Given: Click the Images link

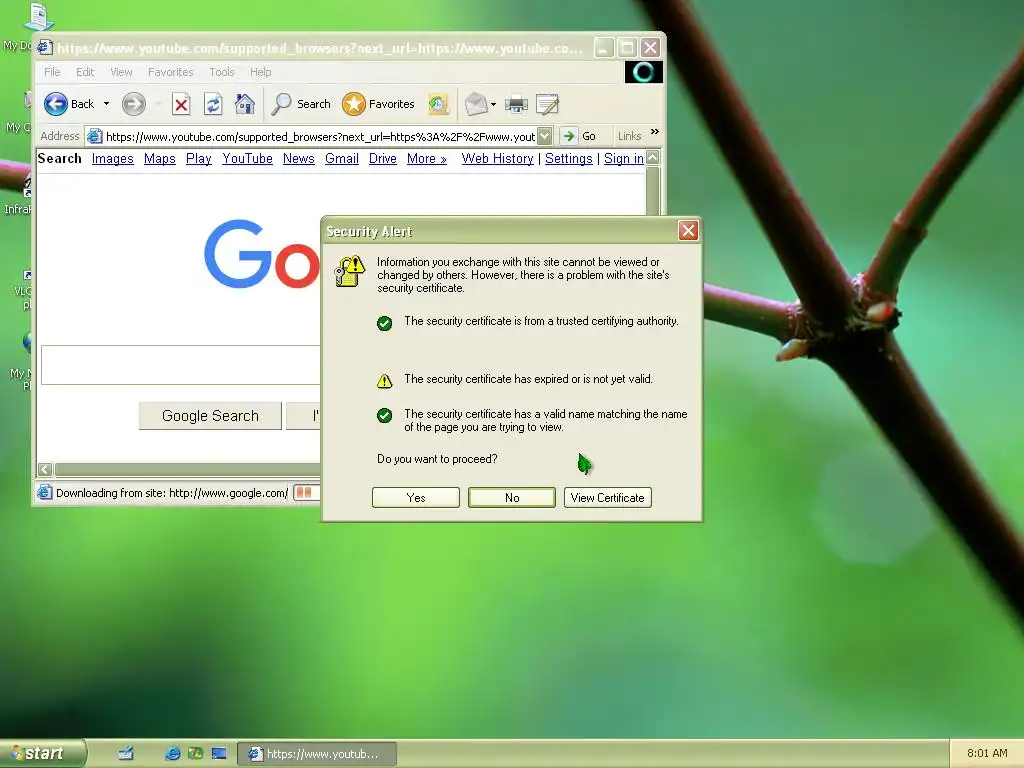Looking at the screenshot, I should (x=112, y=159).
